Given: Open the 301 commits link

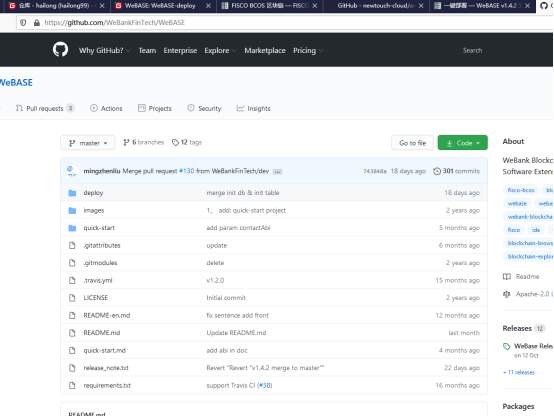Looking at the screenshot, I should click(456, 171).
